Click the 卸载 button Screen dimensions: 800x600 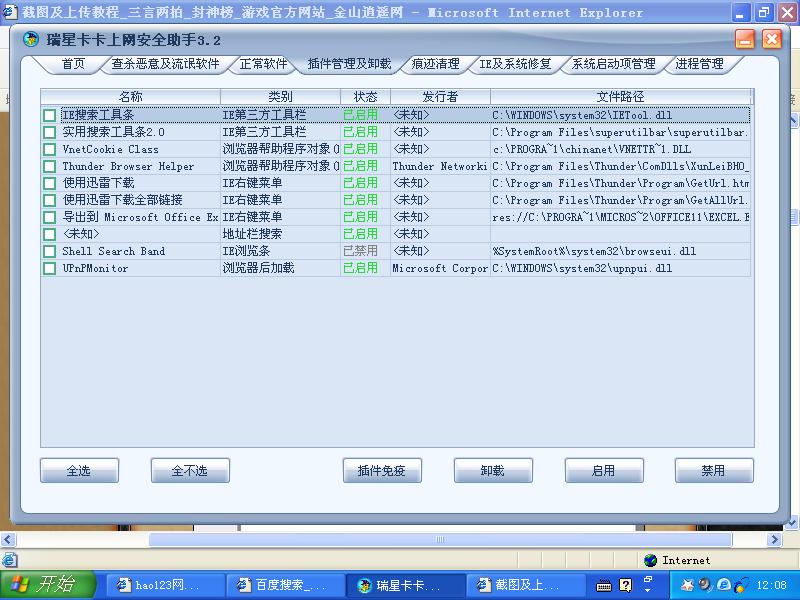point(493,470)
